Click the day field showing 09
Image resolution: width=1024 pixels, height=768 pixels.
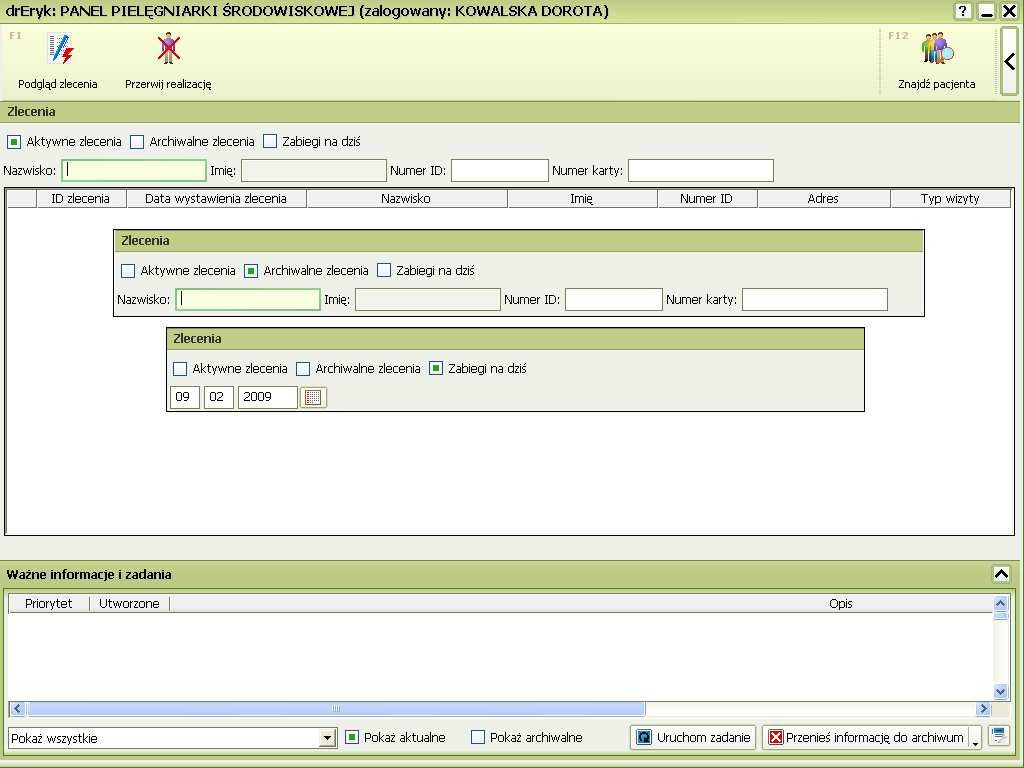coord(185,397)
